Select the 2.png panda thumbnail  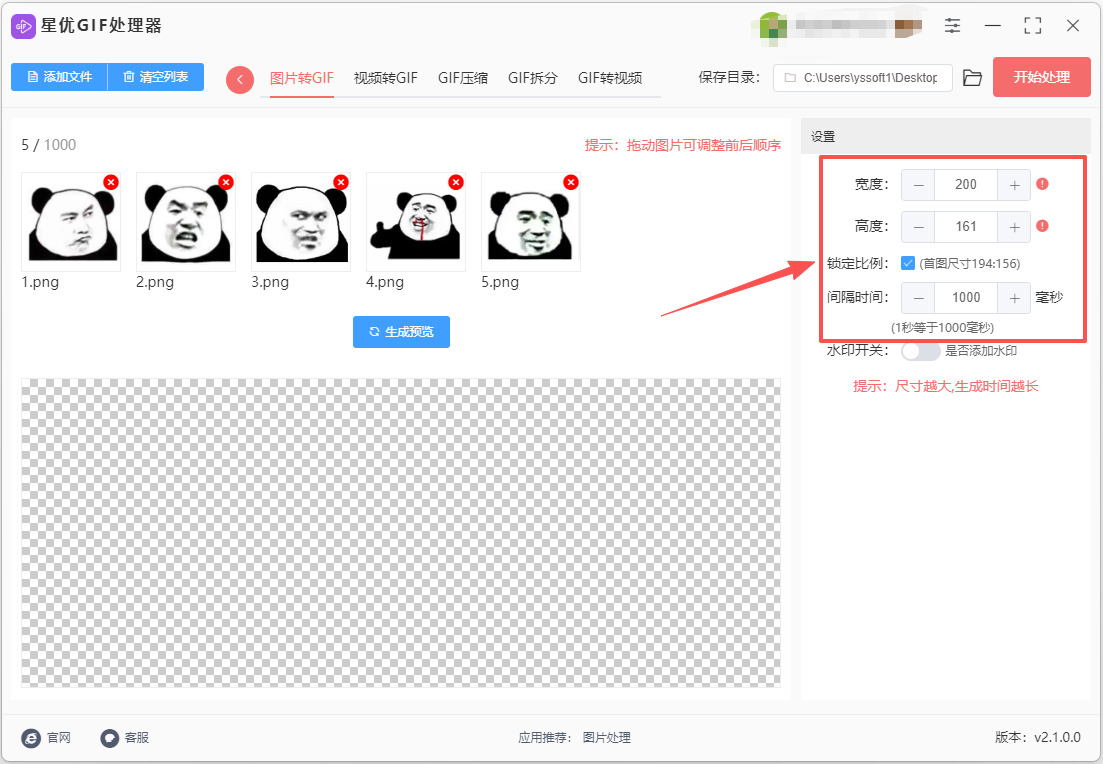pos(186,222)
